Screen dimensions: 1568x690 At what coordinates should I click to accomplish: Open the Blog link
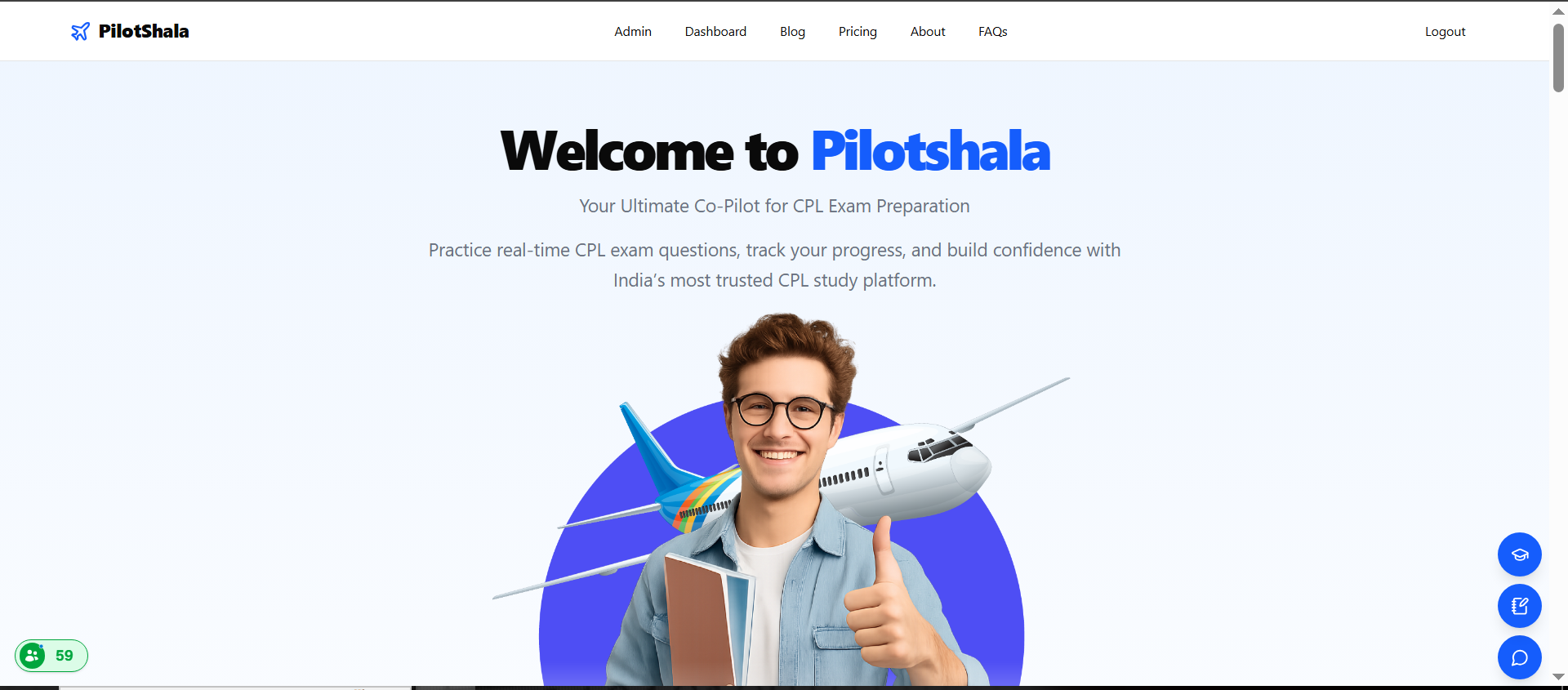[x=792, y=32]
